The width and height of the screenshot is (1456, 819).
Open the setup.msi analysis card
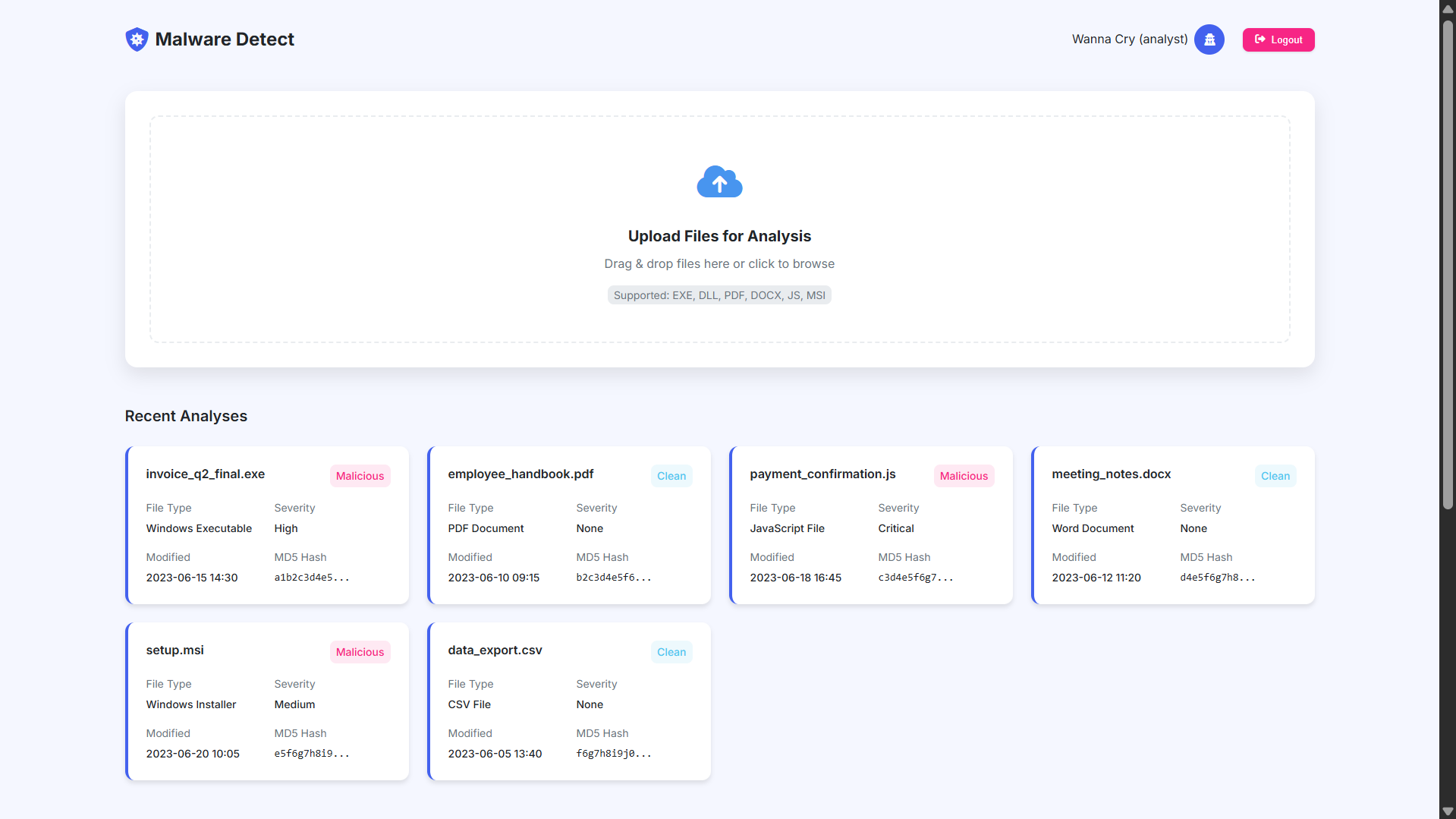267,701
